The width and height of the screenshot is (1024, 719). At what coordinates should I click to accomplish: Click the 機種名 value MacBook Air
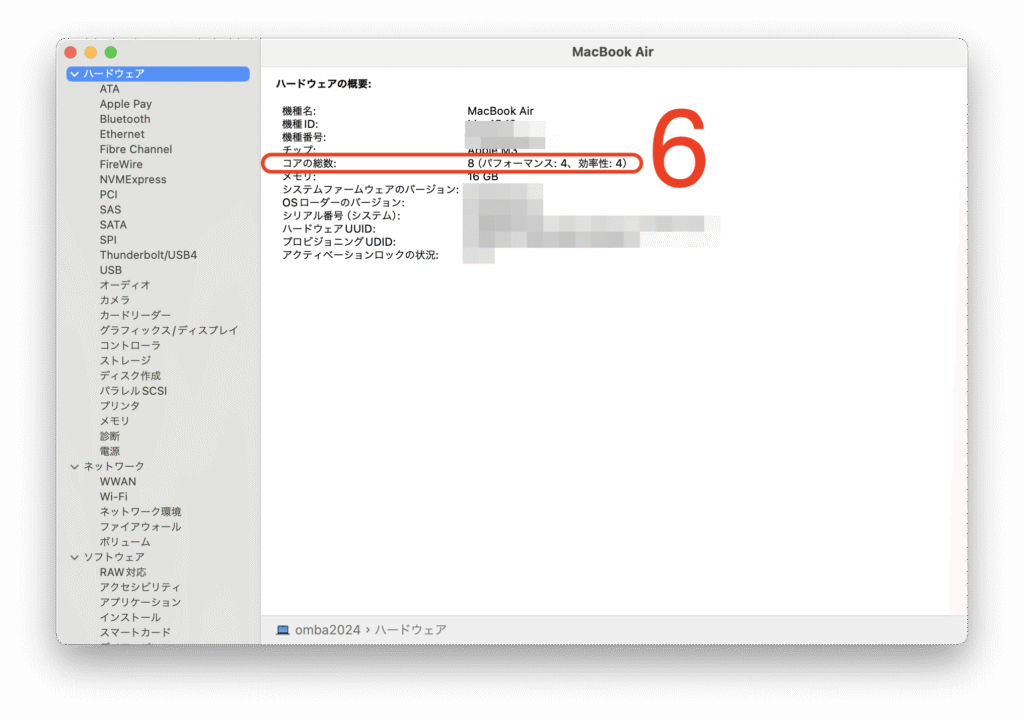(x=500, y=111)
